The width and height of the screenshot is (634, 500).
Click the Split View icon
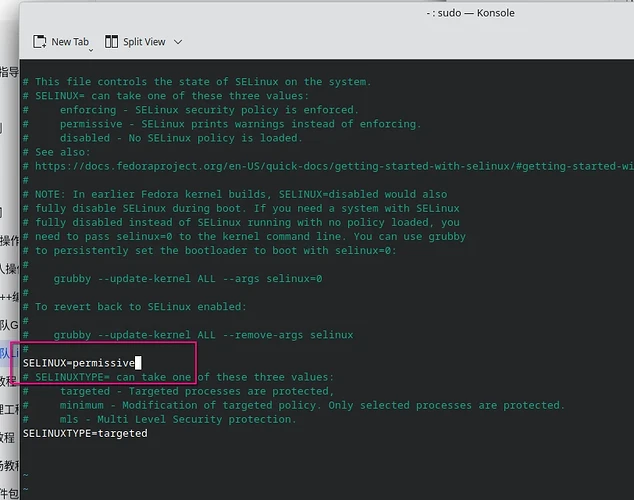tap(110, 42)
